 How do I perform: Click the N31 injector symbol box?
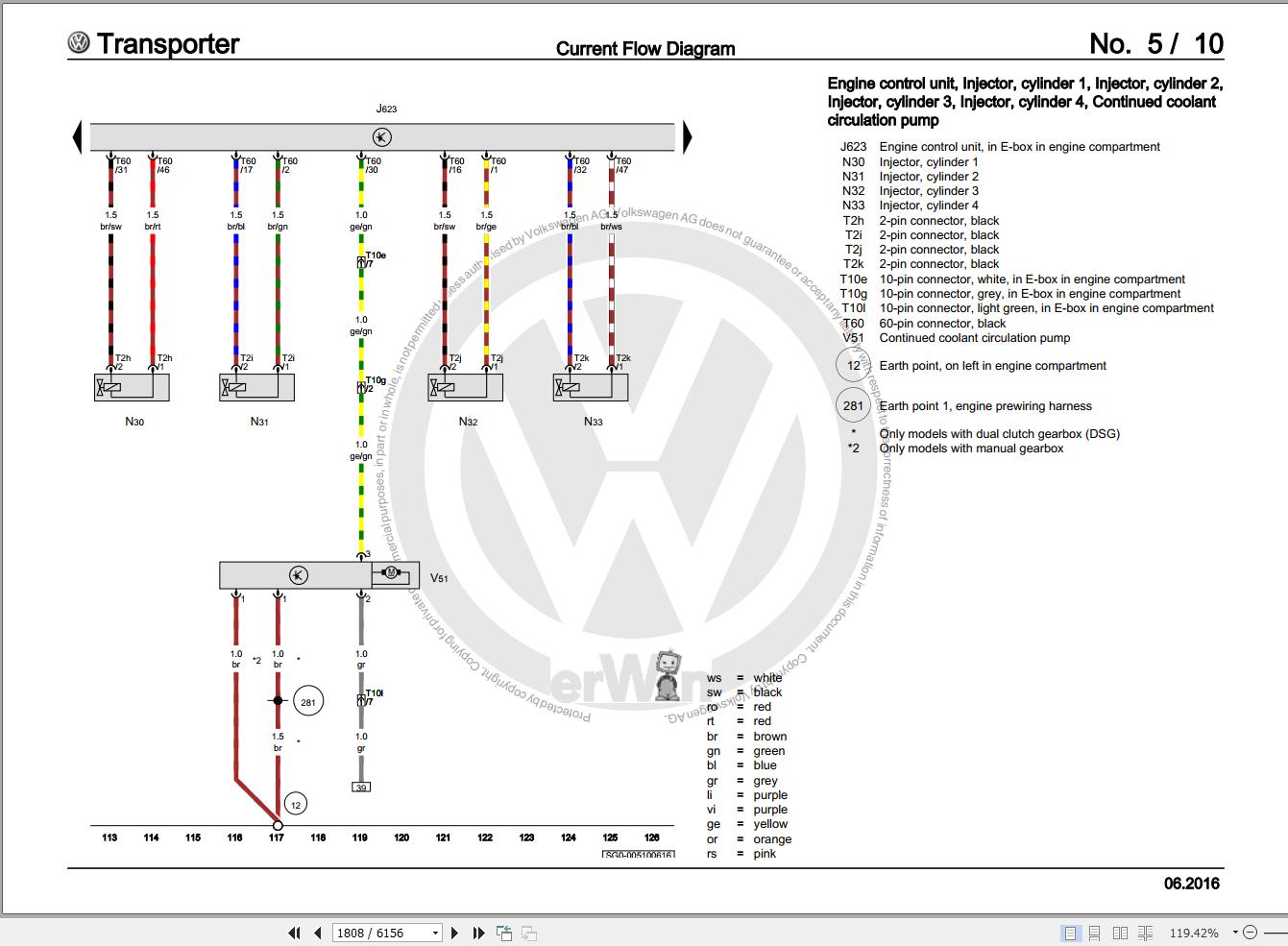pyautogui.click(x=256, y=388)
